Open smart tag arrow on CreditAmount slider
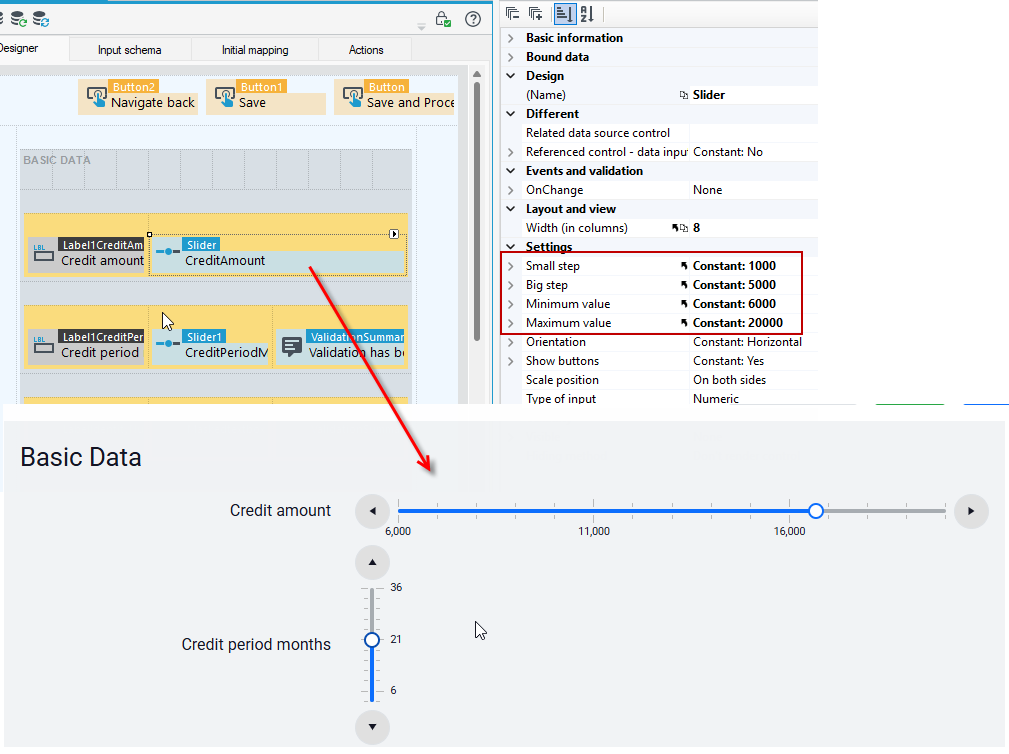 pos(394,234)
